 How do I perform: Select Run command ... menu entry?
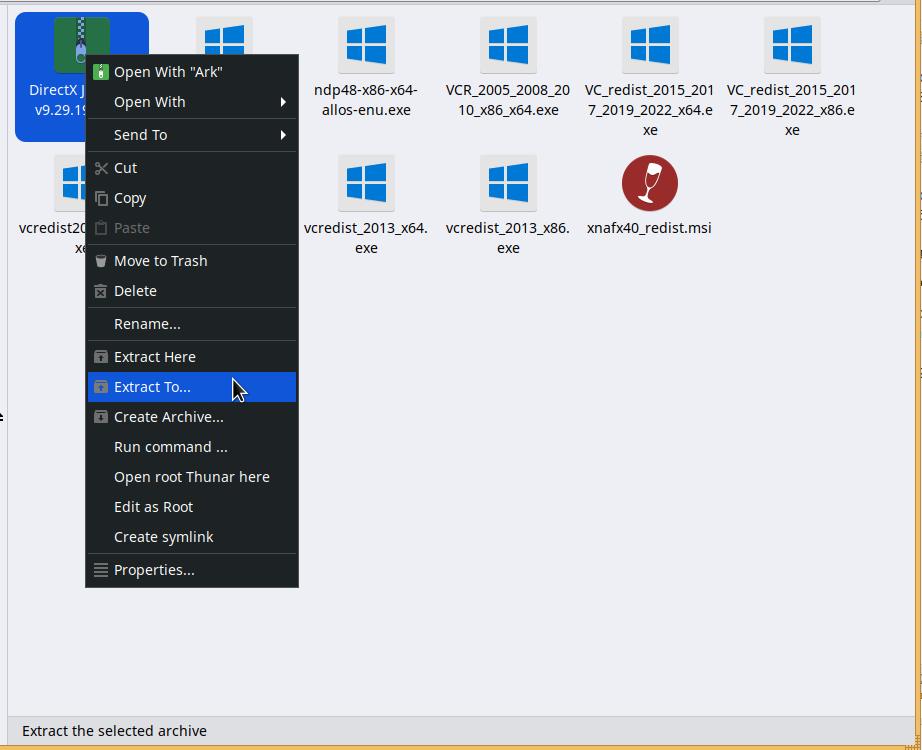click(x=192, y=446)
